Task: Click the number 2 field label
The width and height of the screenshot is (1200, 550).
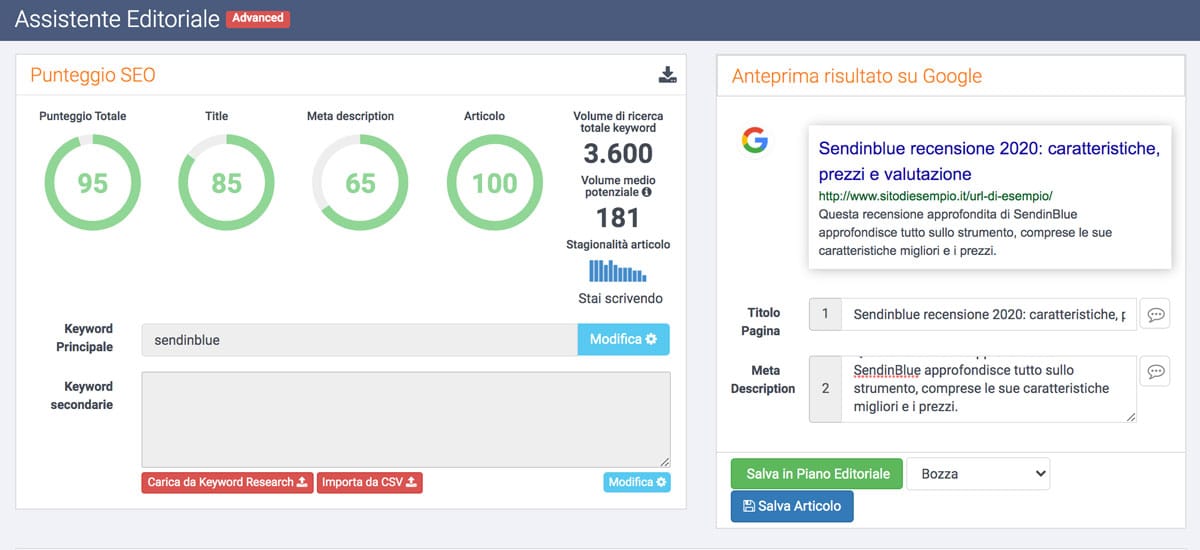Action: pos(825,389)
